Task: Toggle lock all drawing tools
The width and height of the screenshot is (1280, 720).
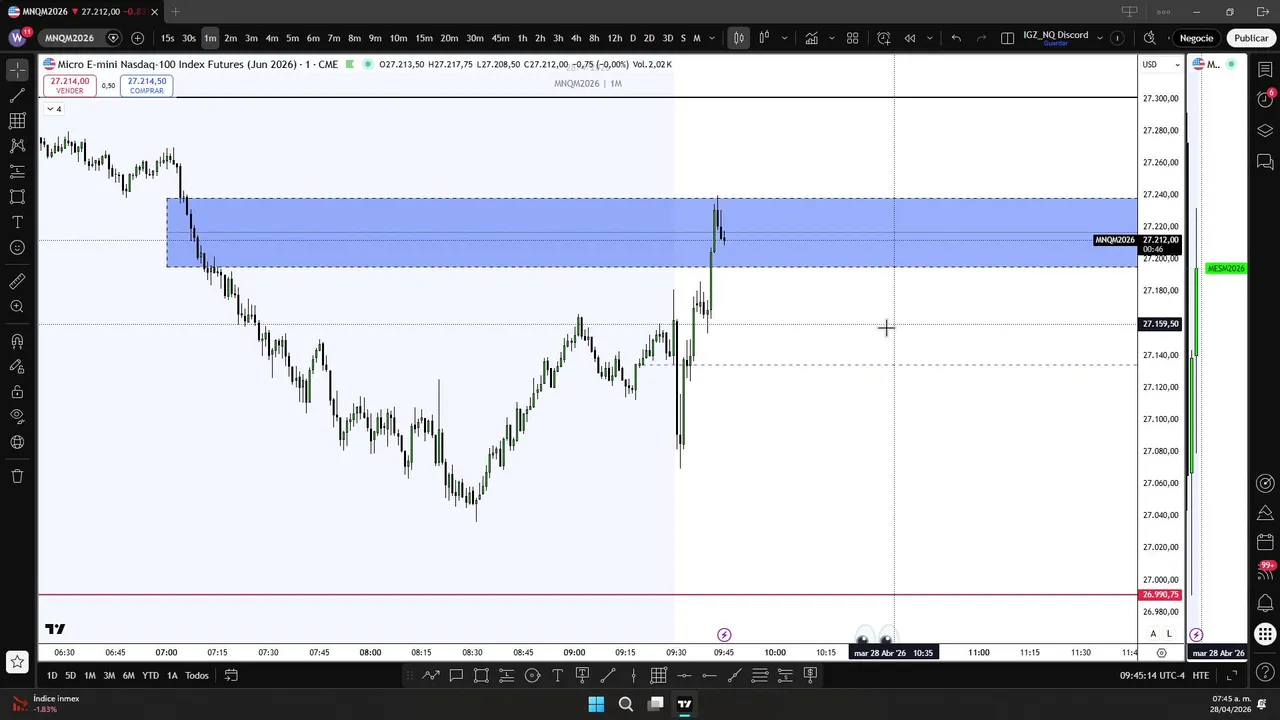Action: [x=17, y=391]
